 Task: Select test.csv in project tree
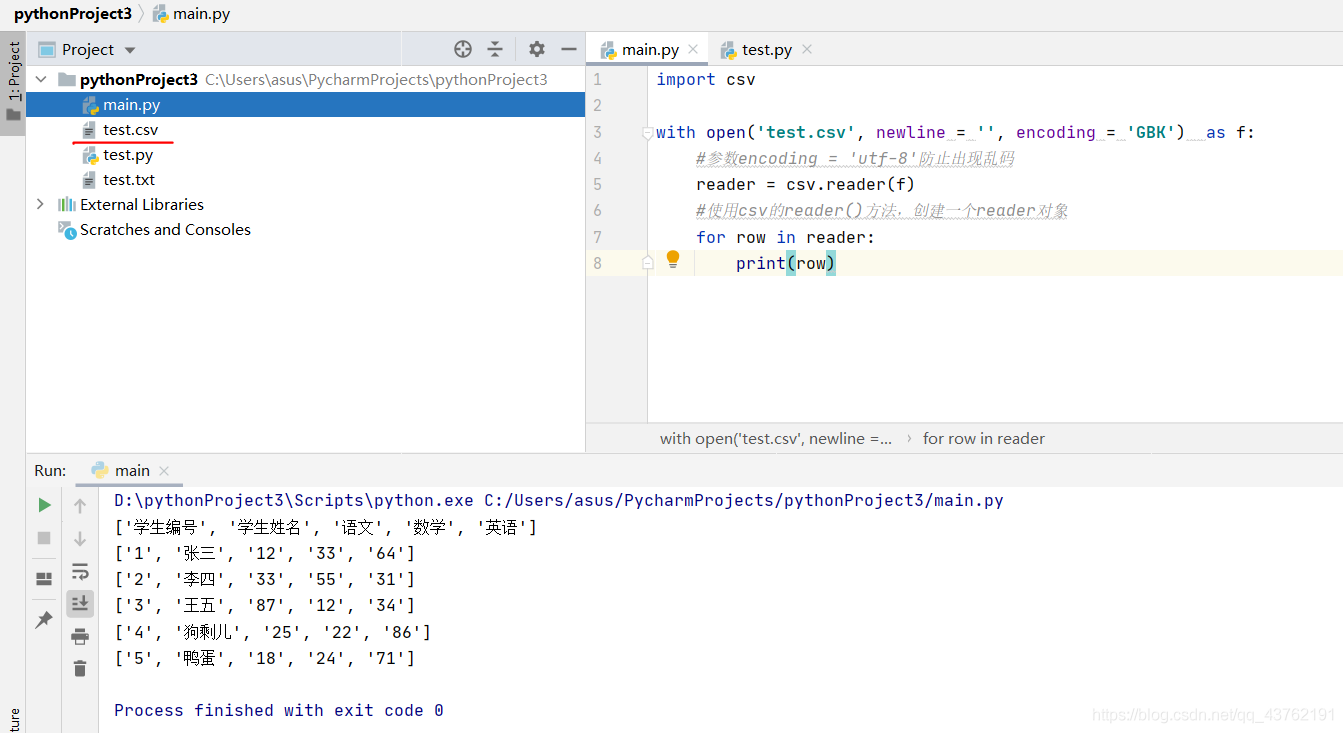tap(130, 130)
